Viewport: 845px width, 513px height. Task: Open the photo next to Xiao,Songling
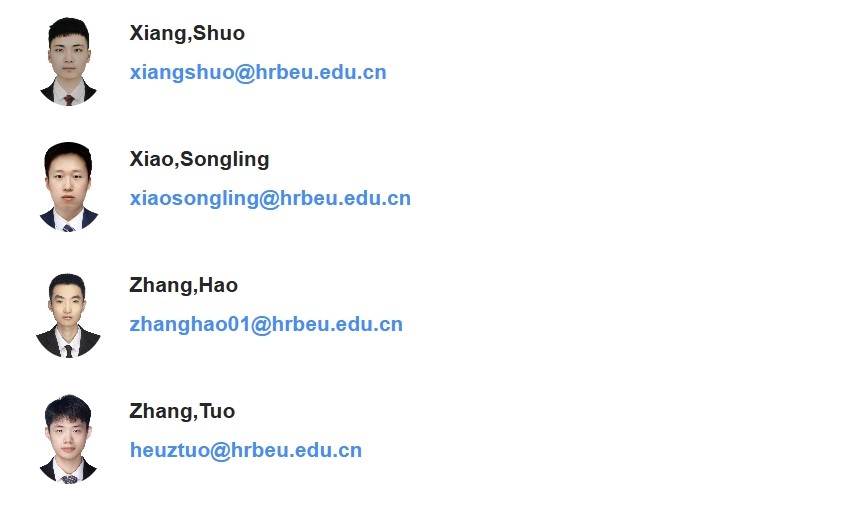coord(68,187)
